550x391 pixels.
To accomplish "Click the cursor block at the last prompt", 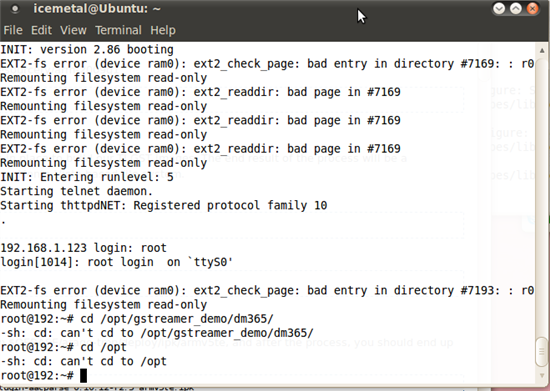I will 83,376.
